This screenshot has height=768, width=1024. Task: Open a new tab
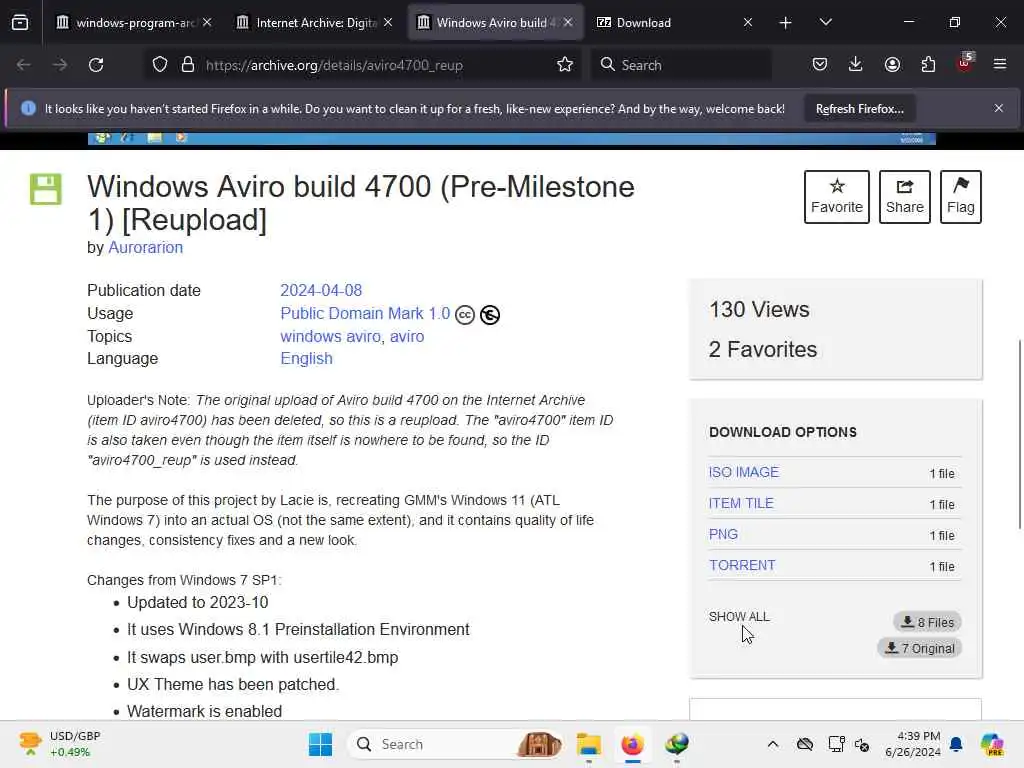786,23
